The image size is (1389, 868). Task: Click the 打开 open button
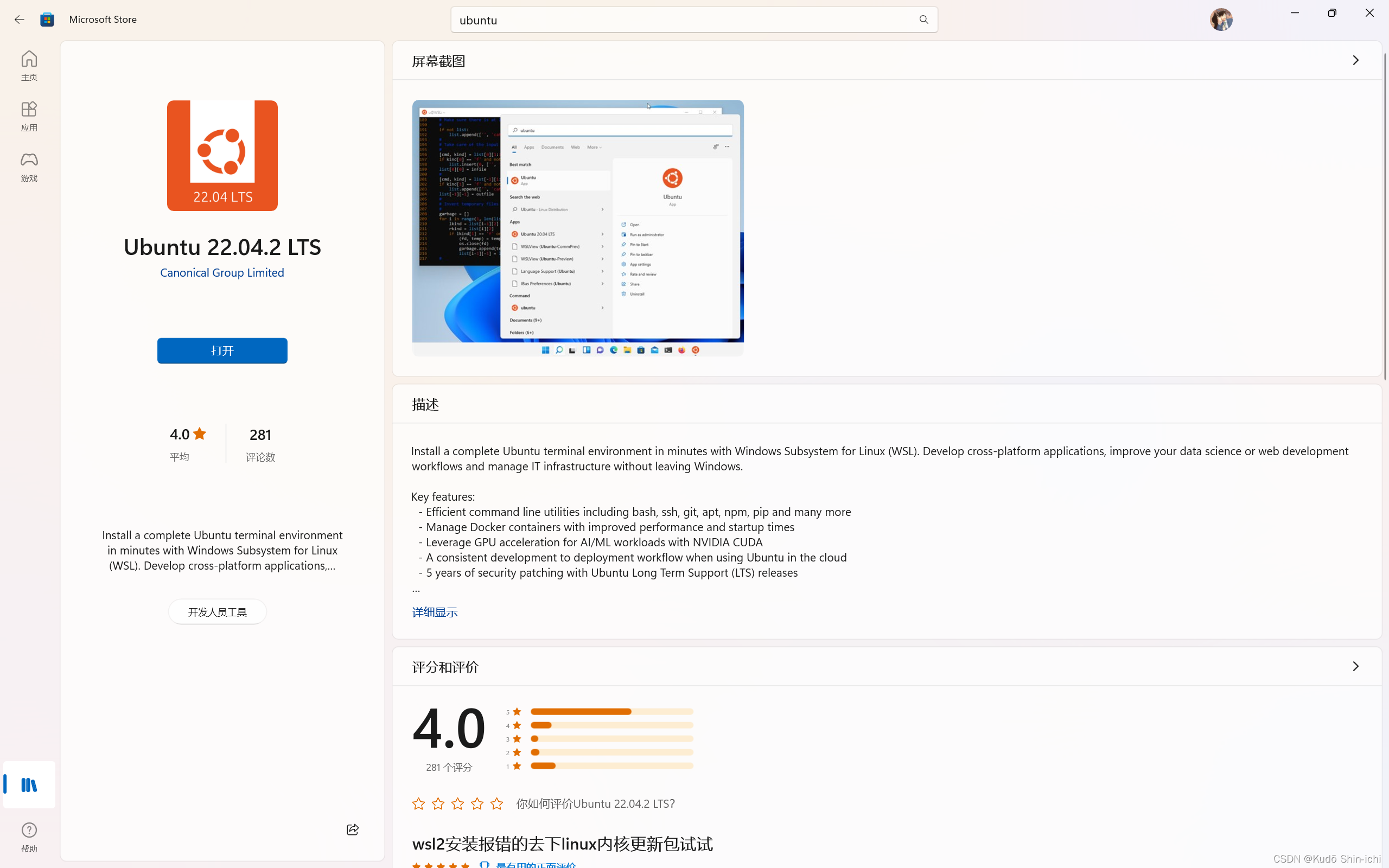point(222,350)
